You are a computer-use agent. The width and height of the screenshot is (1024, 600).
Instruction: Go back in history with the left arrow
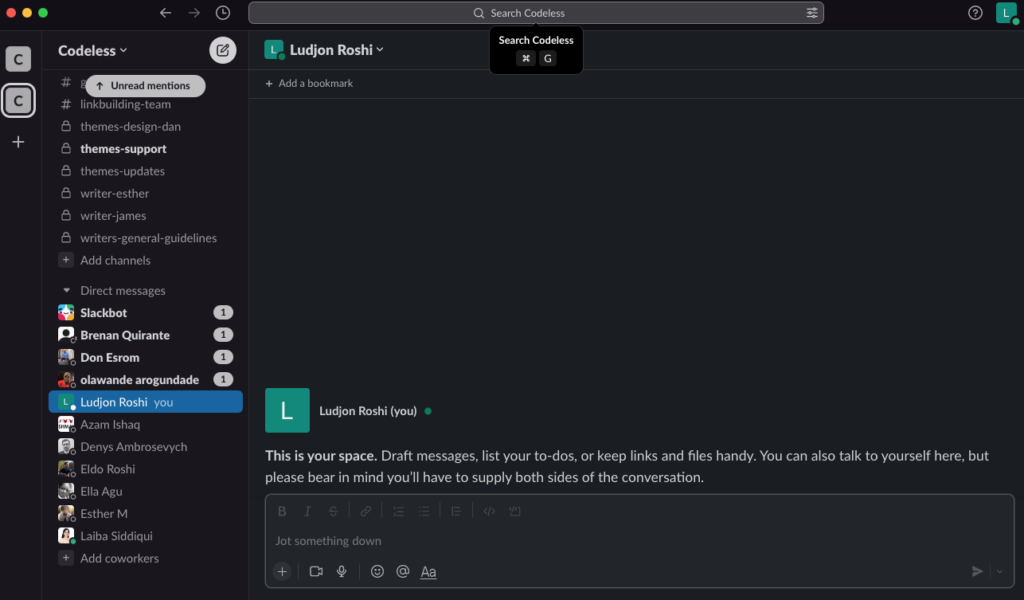(165, 13)
